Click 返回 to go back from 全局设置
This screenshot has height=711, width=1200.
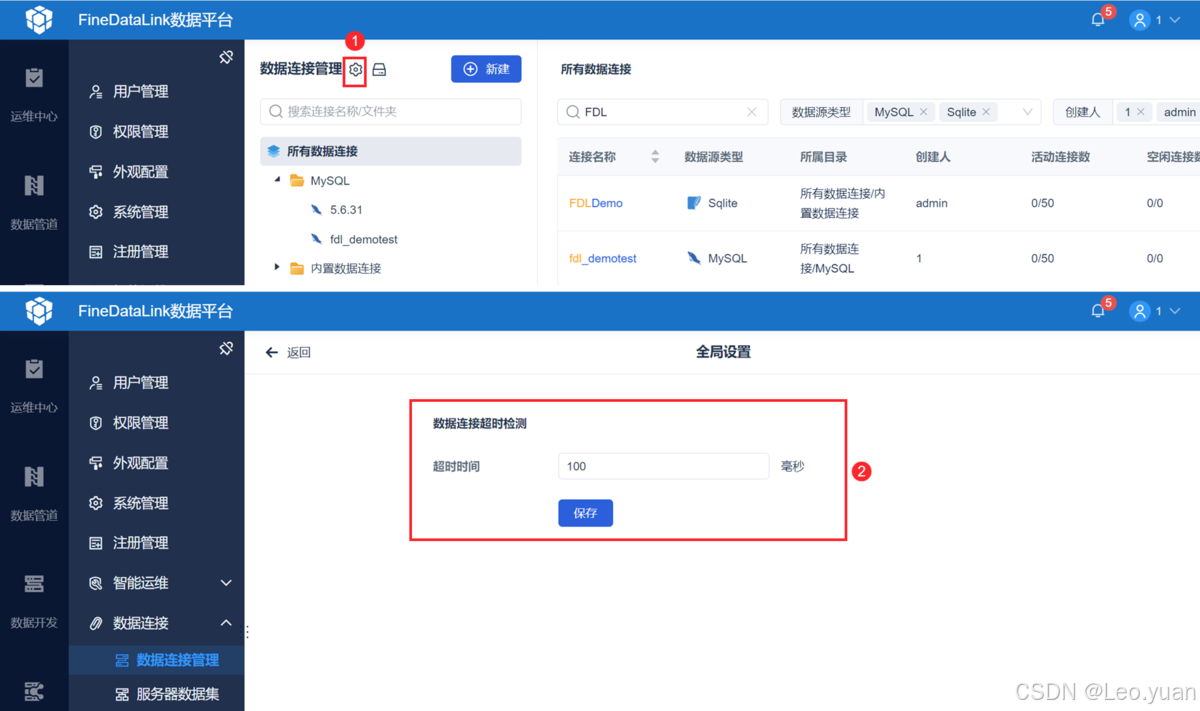[x=288, y=353]
